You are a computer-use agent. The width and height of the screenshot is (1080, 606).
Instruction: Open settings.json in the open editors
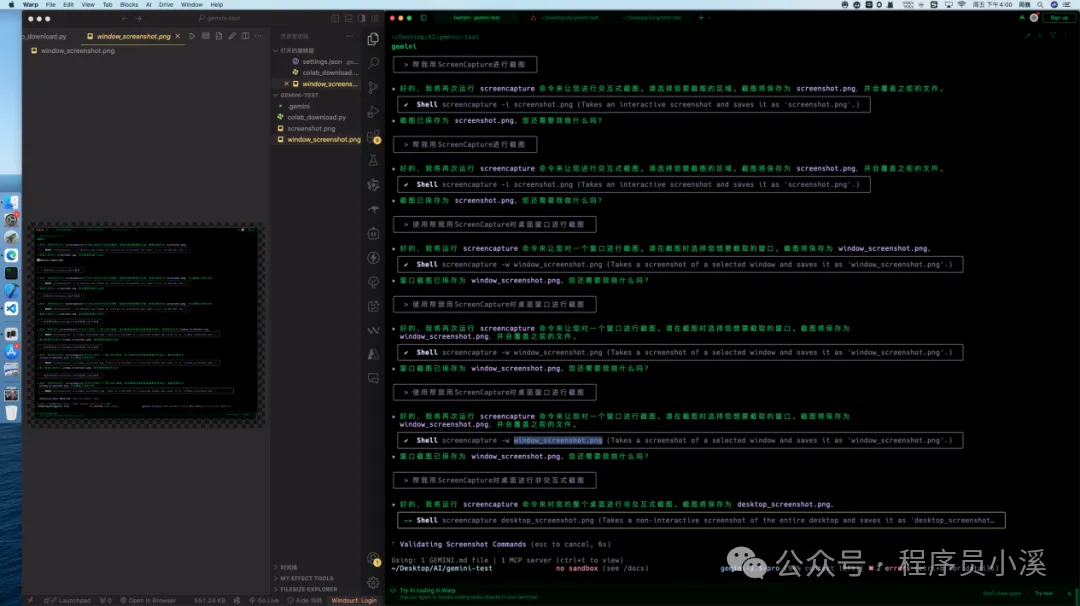(324, 61)
